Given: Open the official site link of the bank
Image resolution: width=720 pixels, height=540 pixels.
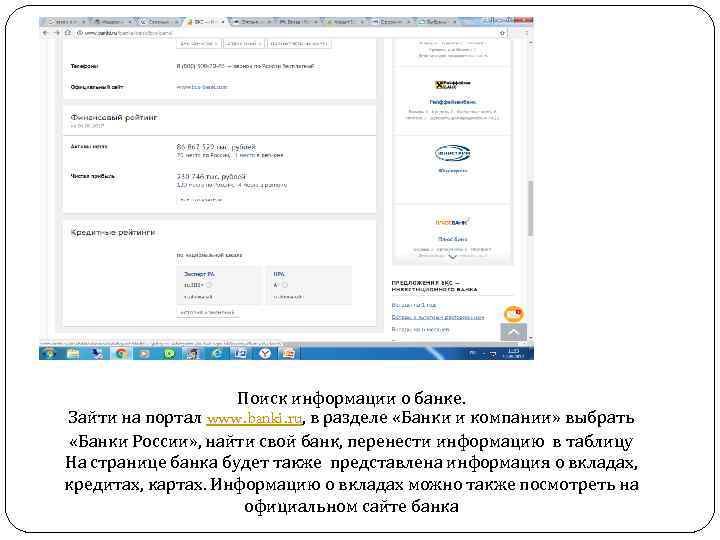Looking at the screenshot, I should click(x=202, y=87).
